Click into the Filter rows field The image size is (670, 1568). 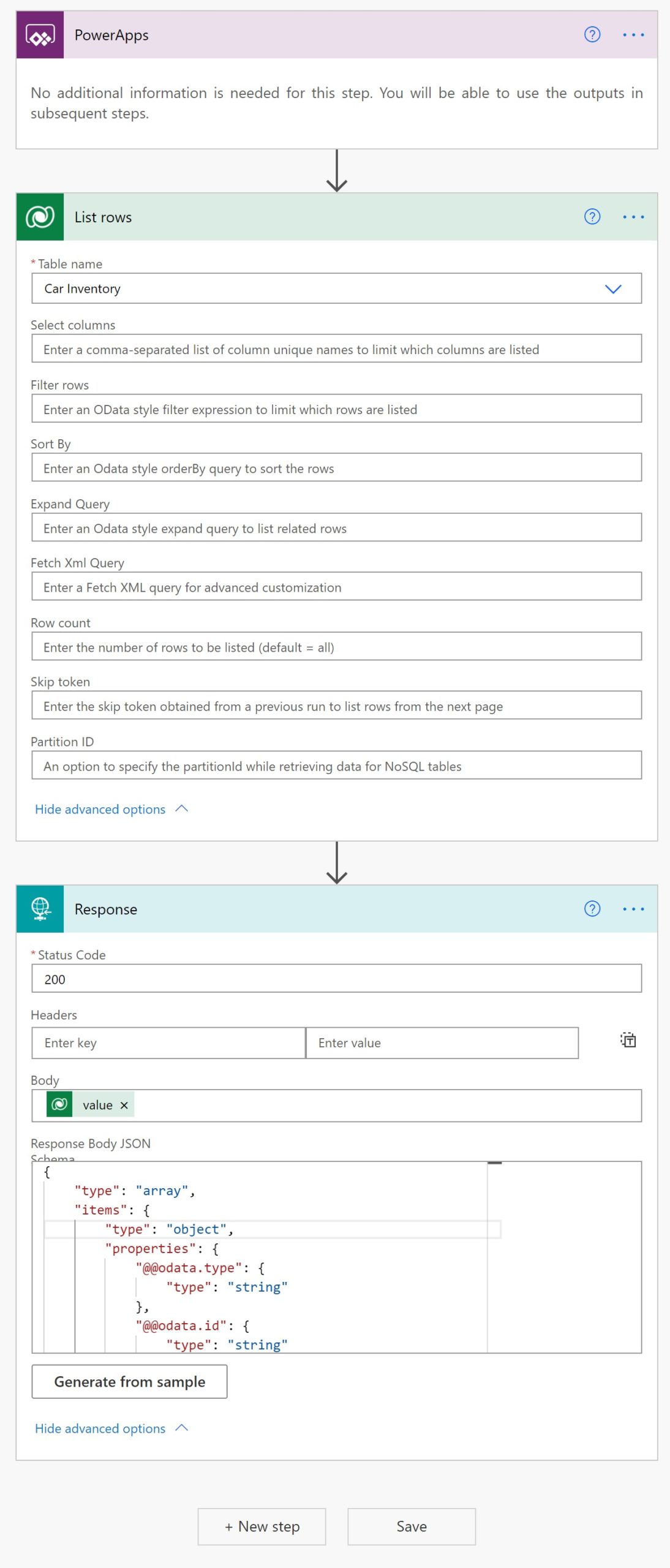click(336, 409)
